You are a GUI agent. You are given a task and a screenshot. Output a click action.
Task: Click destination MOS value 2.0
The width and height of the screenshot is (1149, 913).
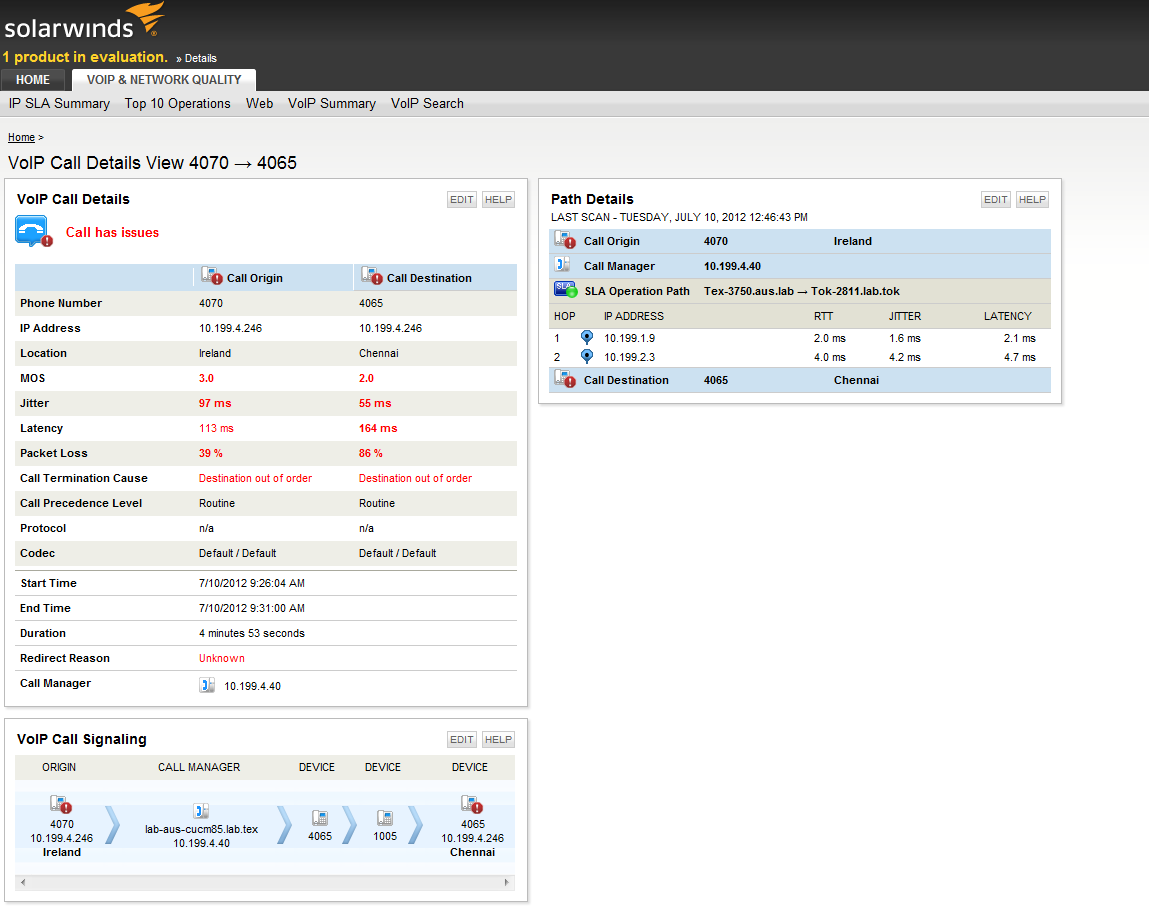point(366,378)
